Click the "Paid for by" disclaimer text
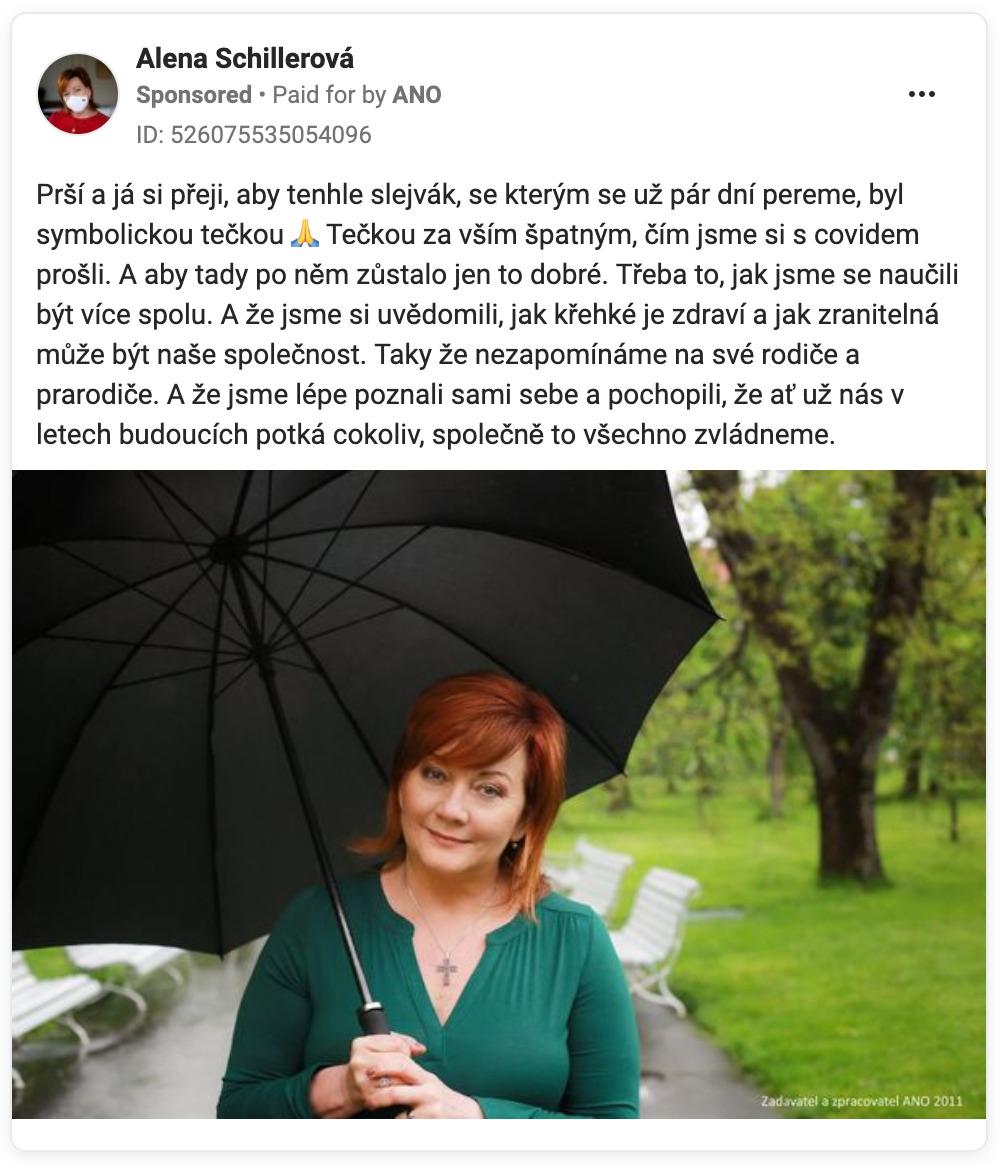 pyautogui.click(x=329, y=95)
